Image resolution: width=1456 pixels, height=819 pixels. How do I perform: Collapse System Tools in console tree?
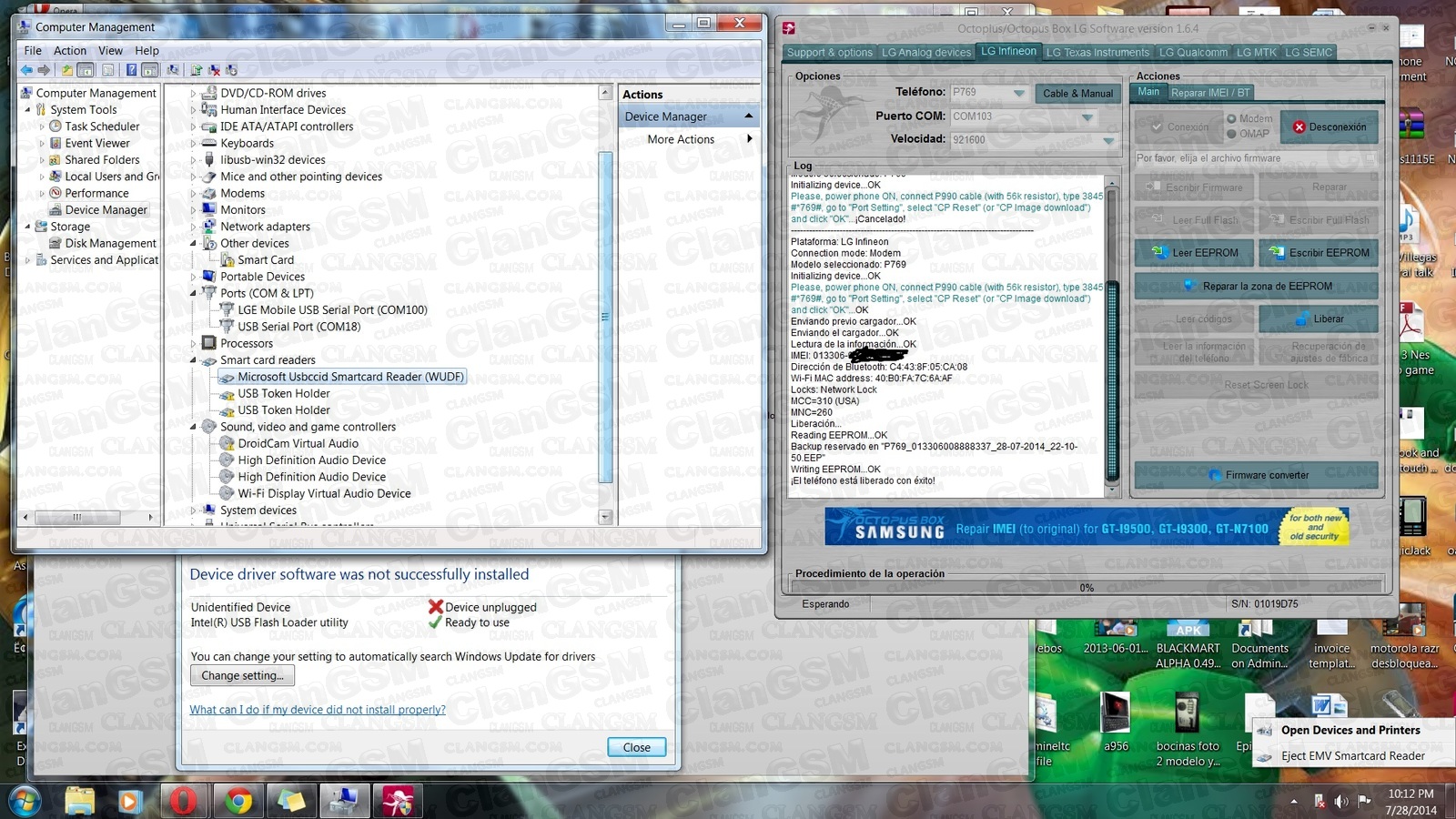27,109
